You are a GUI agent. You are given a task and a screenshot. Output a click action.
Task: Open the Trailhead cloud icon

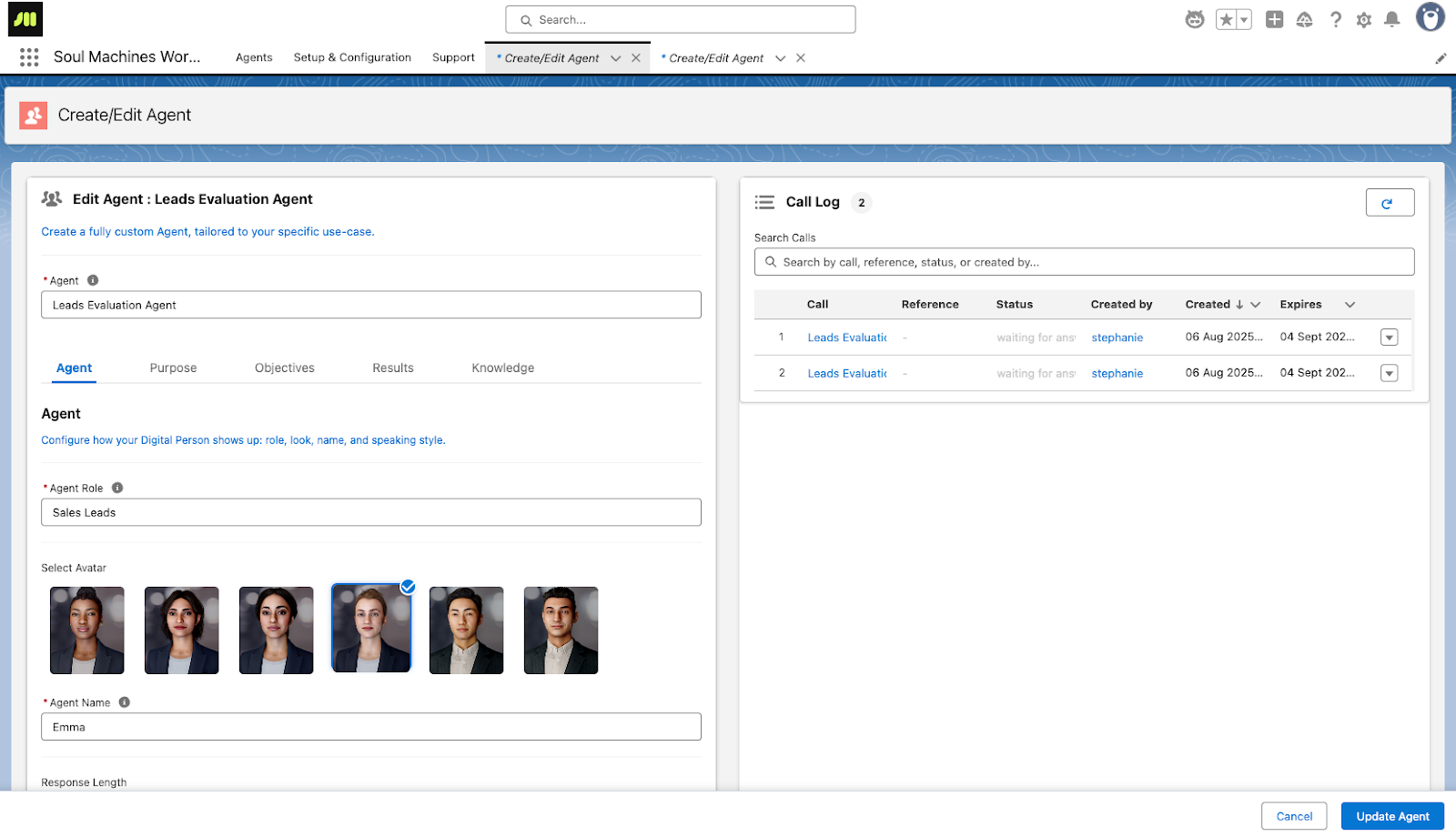click(1304, 19)
